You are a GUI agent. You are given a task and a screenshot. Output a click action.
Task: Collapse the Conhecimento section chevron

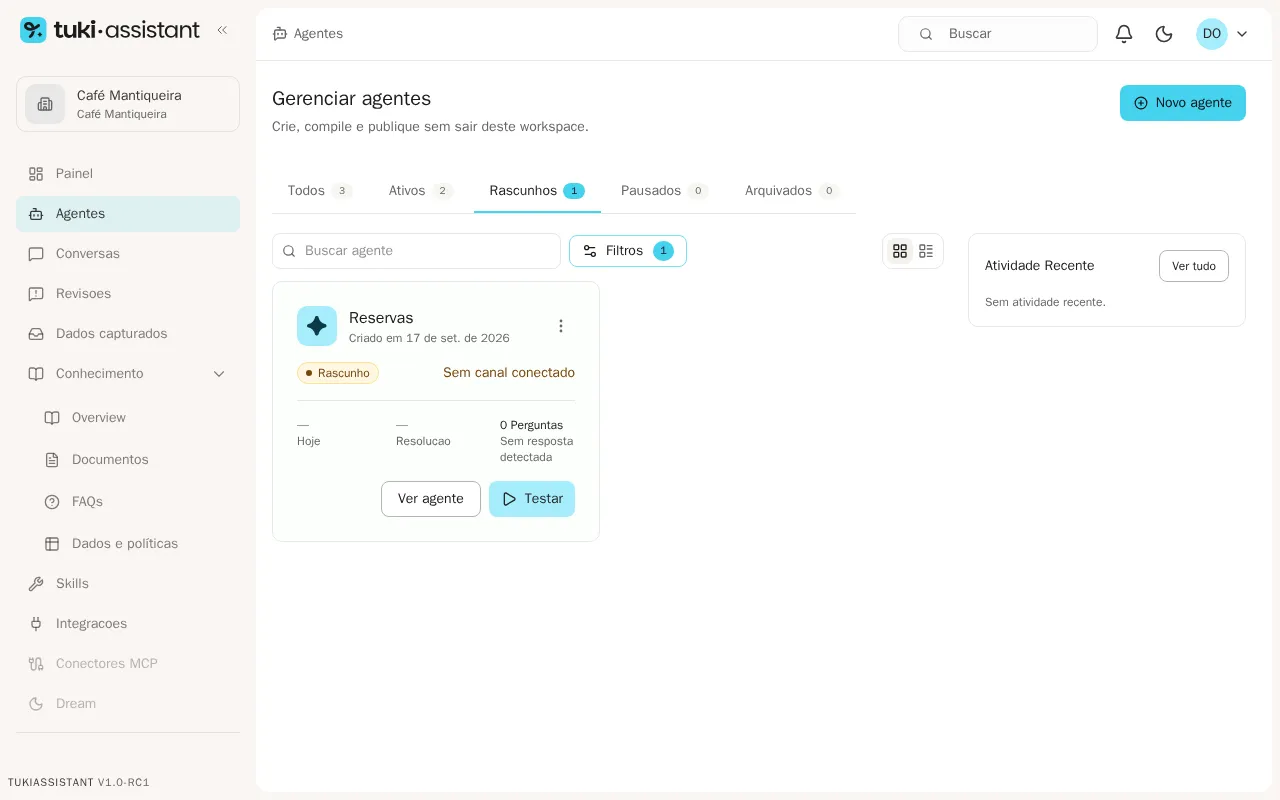coord(219,374)
